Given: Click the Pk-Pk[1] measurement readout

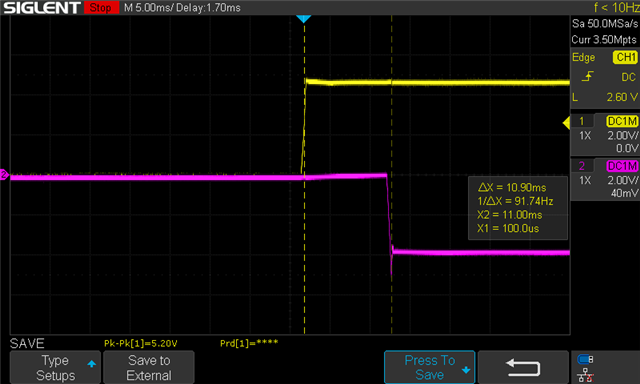Looking at the screenshot, I should [x=141, y=343].
